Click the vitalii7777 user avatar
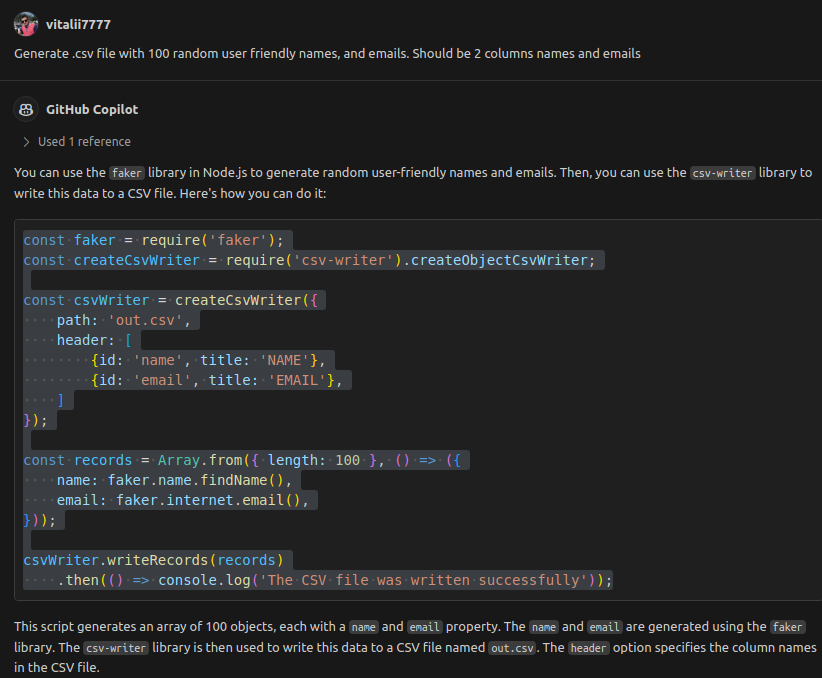 point(26,24)
